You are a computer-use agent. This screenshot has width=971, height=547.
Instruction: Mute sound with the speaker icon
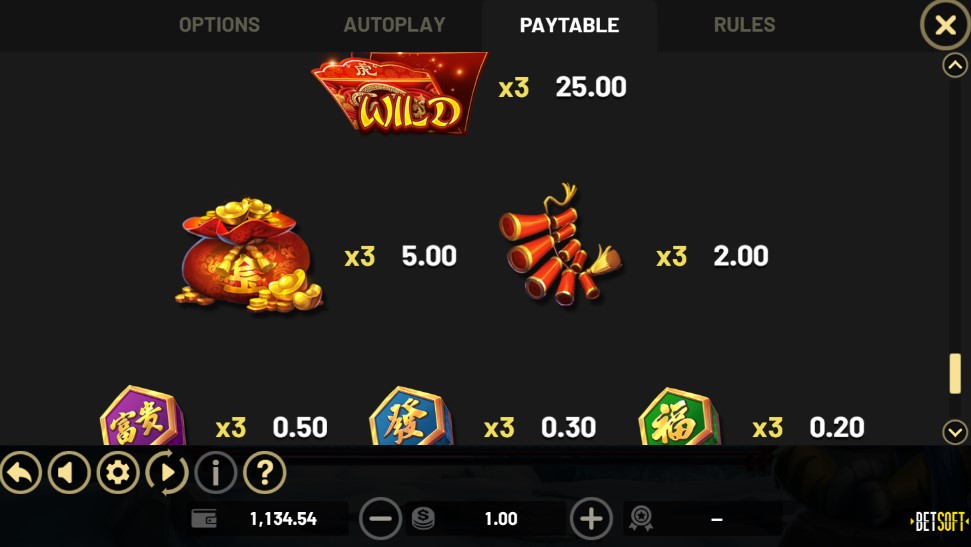[x=69, y=473]
